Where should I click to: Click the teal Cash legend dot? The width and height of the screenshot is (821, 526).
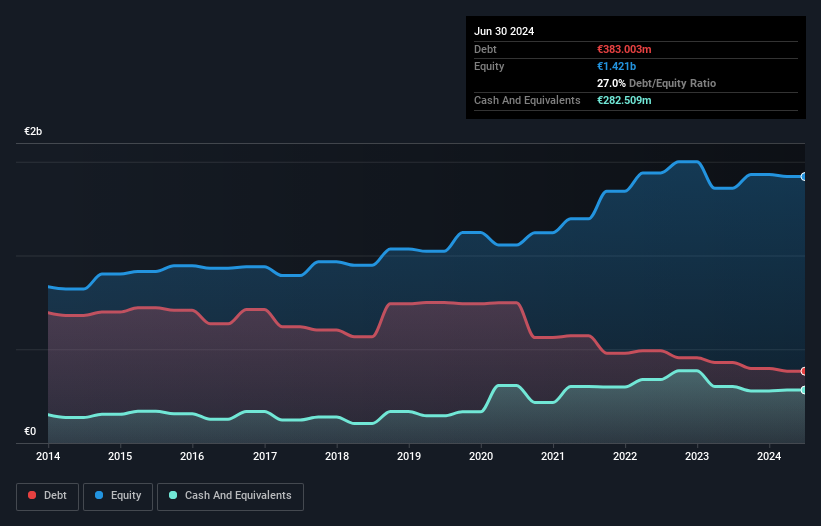(173, 495)
